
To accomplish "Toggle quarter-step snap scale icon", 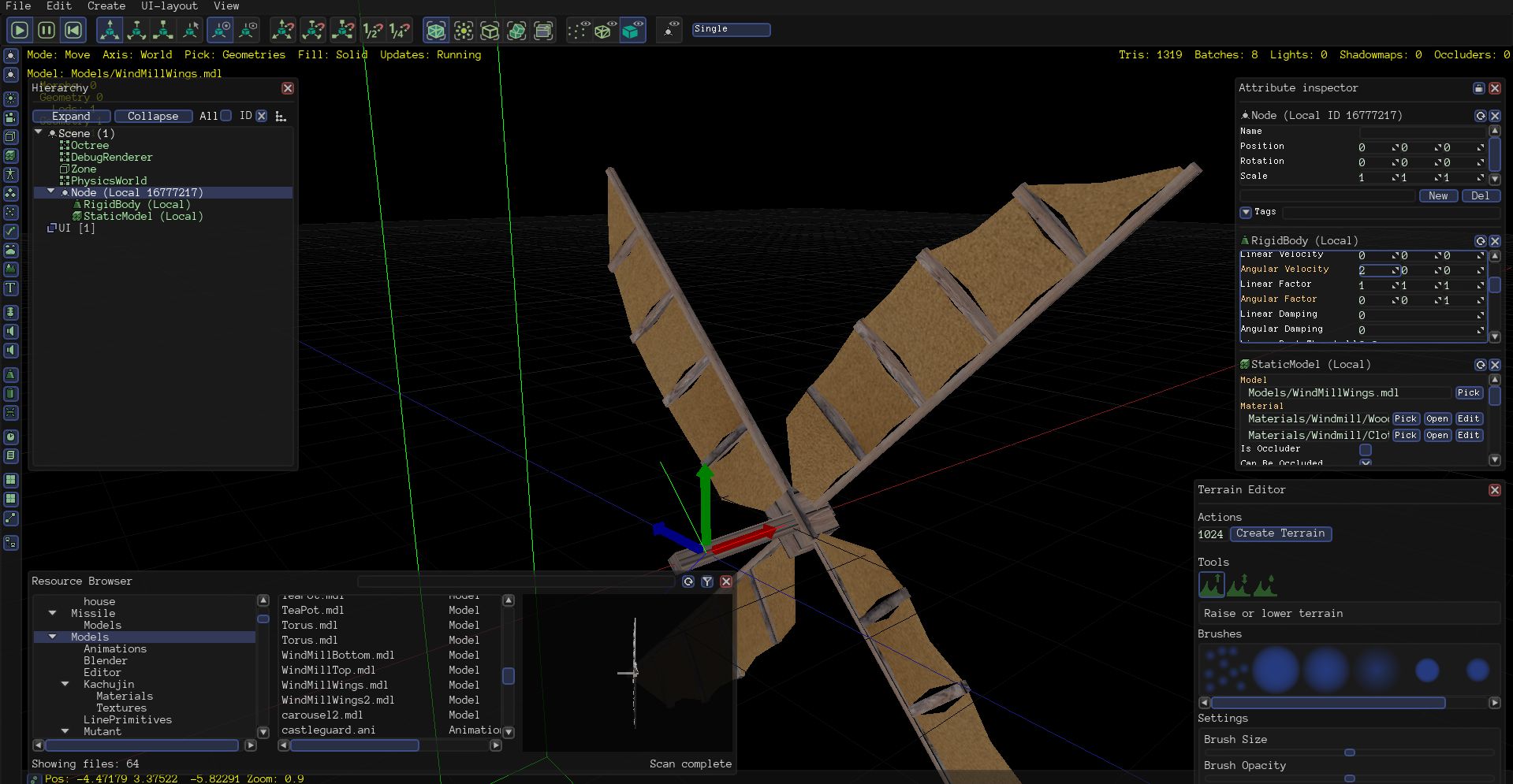I will click(400, 30).
